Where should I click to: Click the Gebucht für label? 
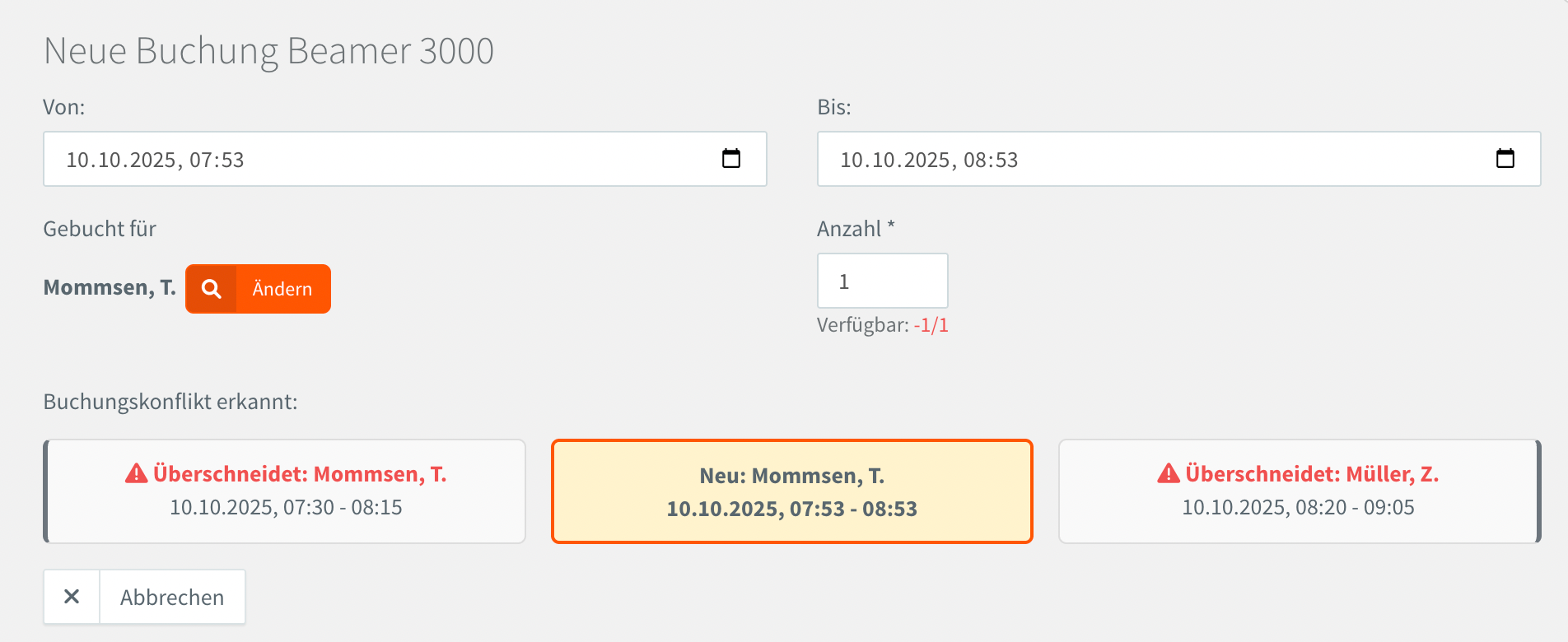pos(100,229)
